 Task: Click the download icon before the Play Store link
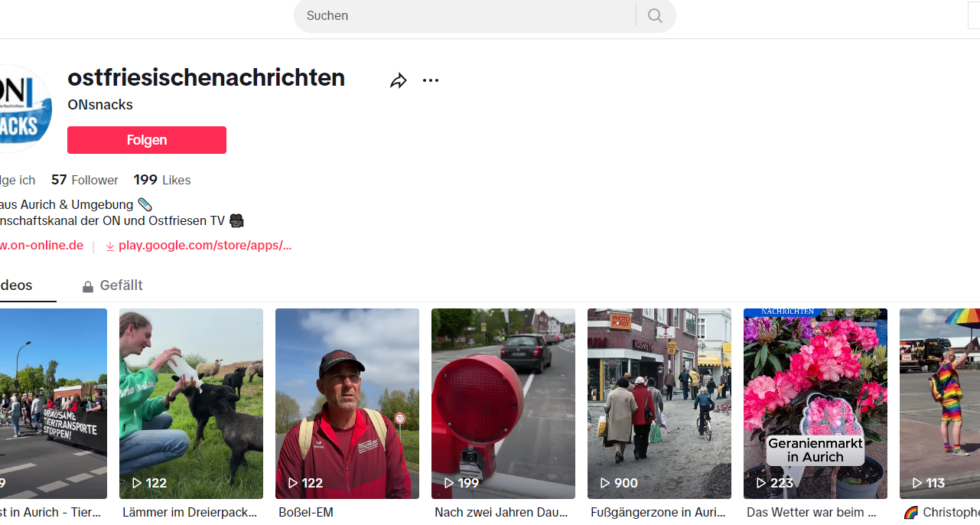point(110,246)
